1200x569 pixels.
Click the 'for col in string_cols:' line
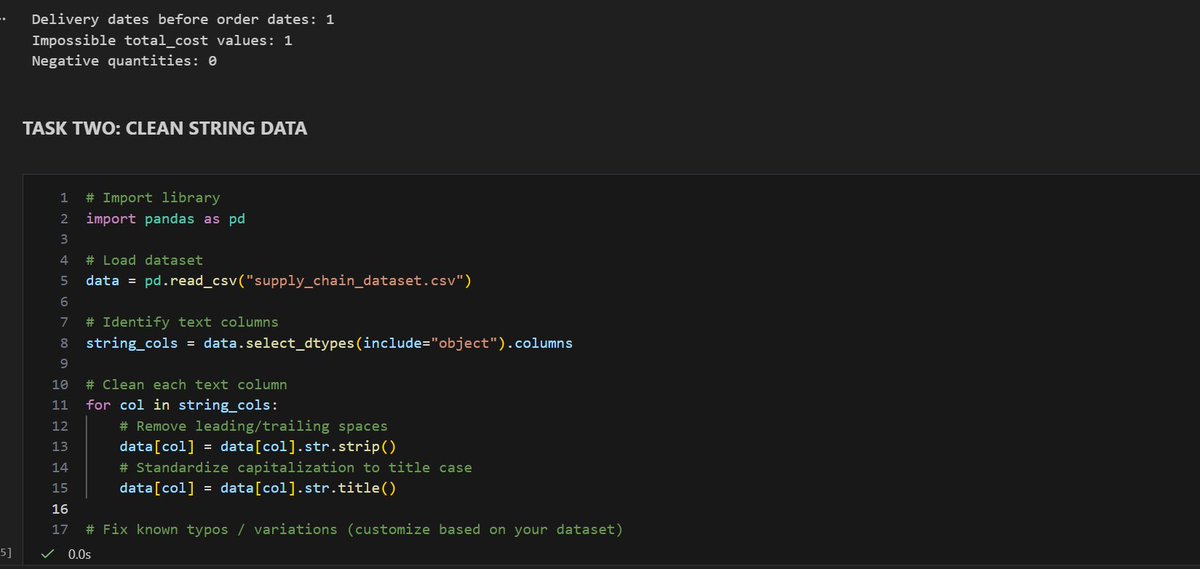(182, 405)
